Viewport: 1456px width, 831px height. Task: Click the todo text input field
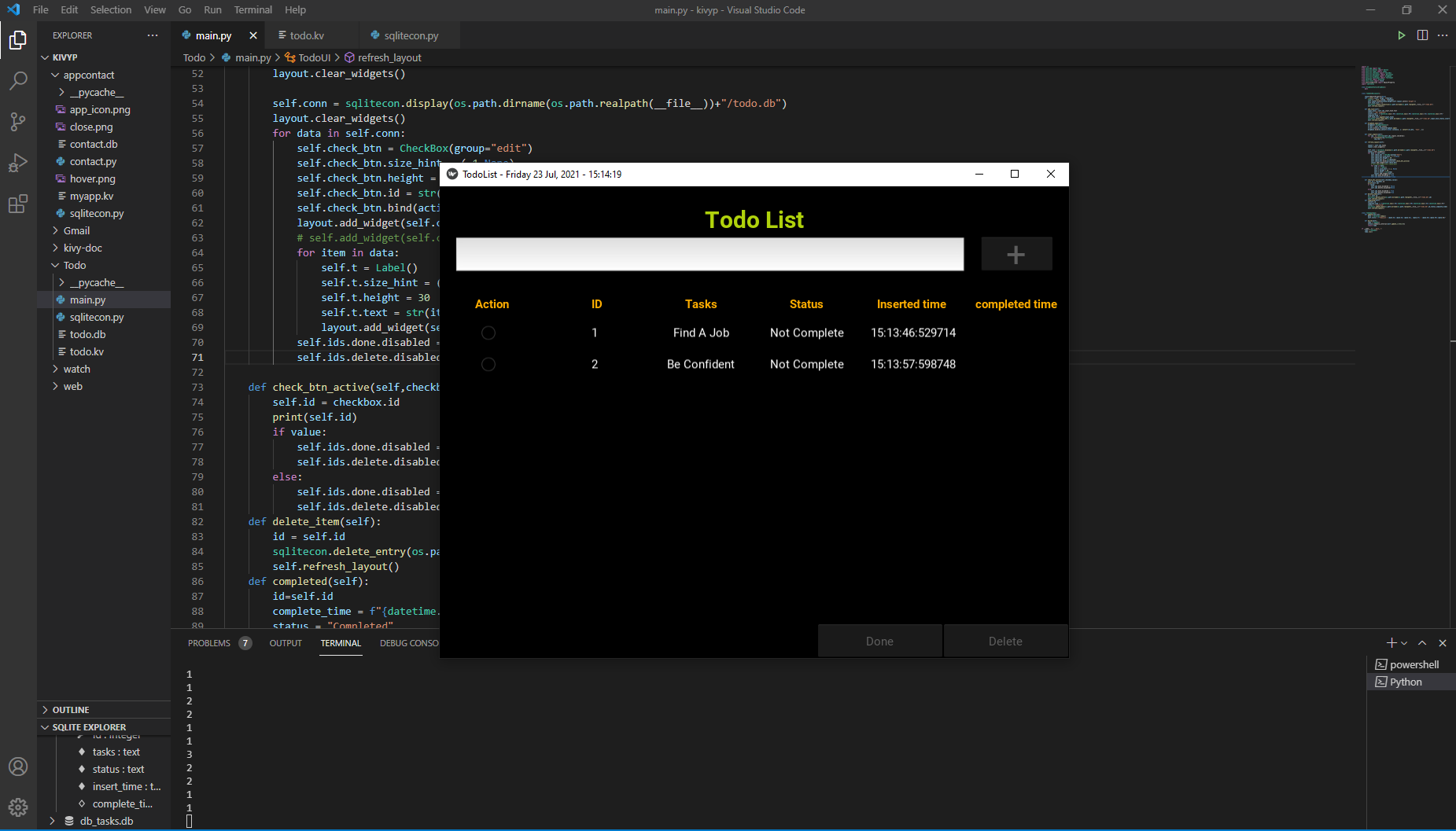click(x=709, y=253)
